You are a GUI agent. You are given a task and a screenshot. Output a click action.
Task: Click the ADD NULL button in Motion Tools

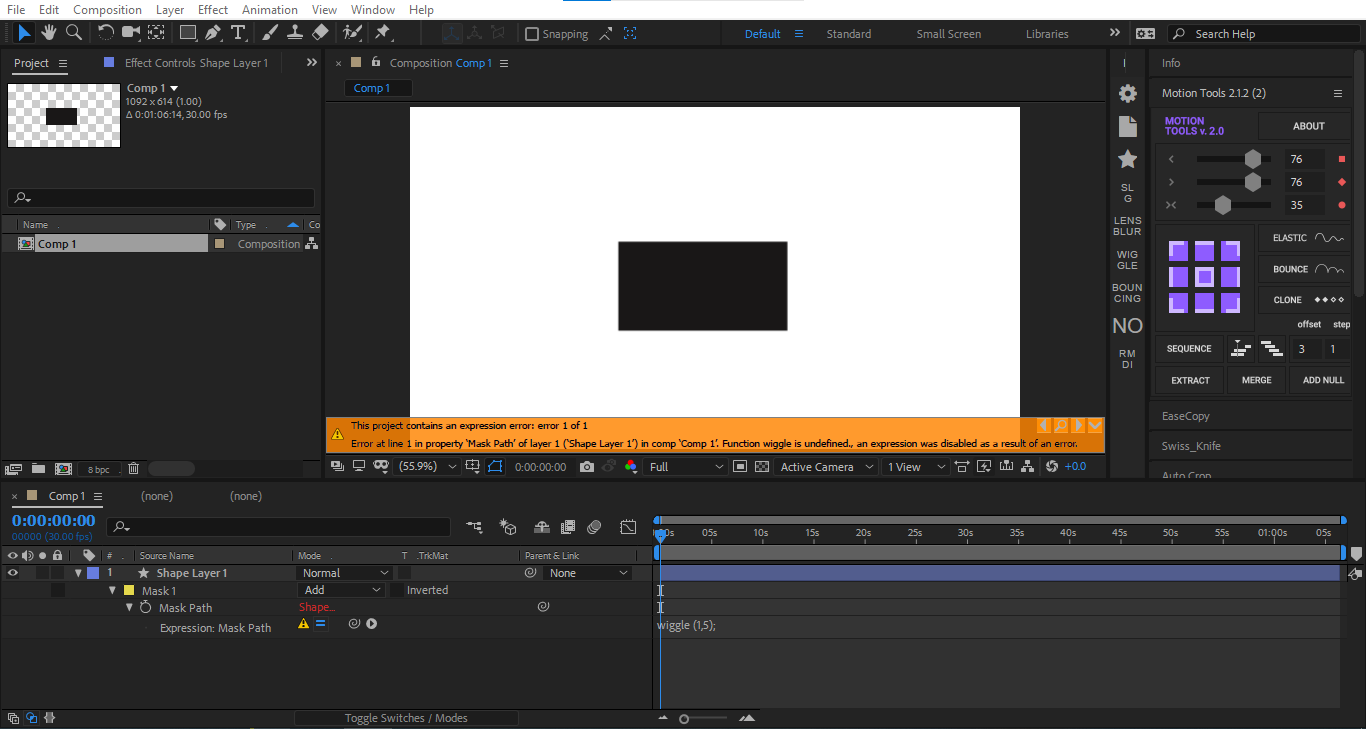[x=1322, y=379]
